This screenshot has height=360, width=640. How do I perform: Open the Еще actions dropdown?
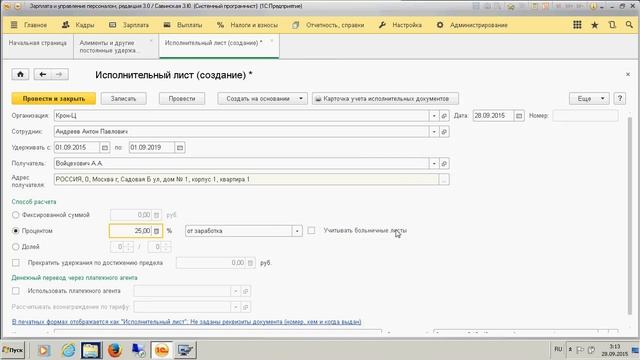click(589, 98)
